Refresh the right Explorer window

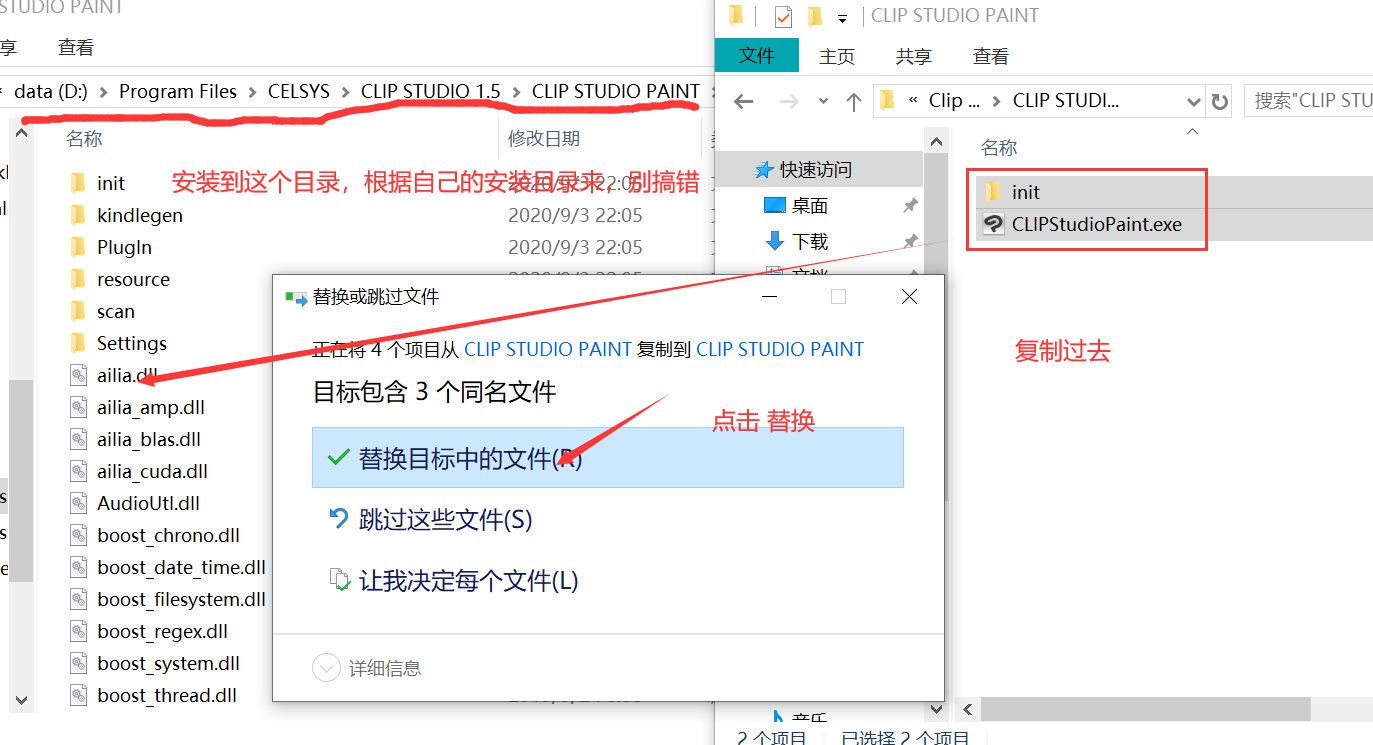pyautogui.click(x=1219, y=101)
